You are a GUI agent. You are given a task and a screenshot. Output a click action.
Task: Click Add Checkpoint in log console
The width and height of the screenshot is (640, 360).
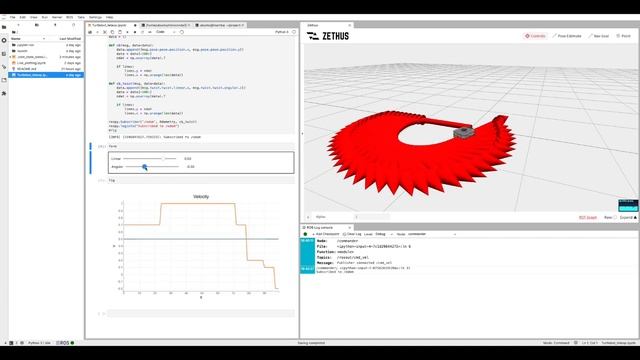[326, 234]
